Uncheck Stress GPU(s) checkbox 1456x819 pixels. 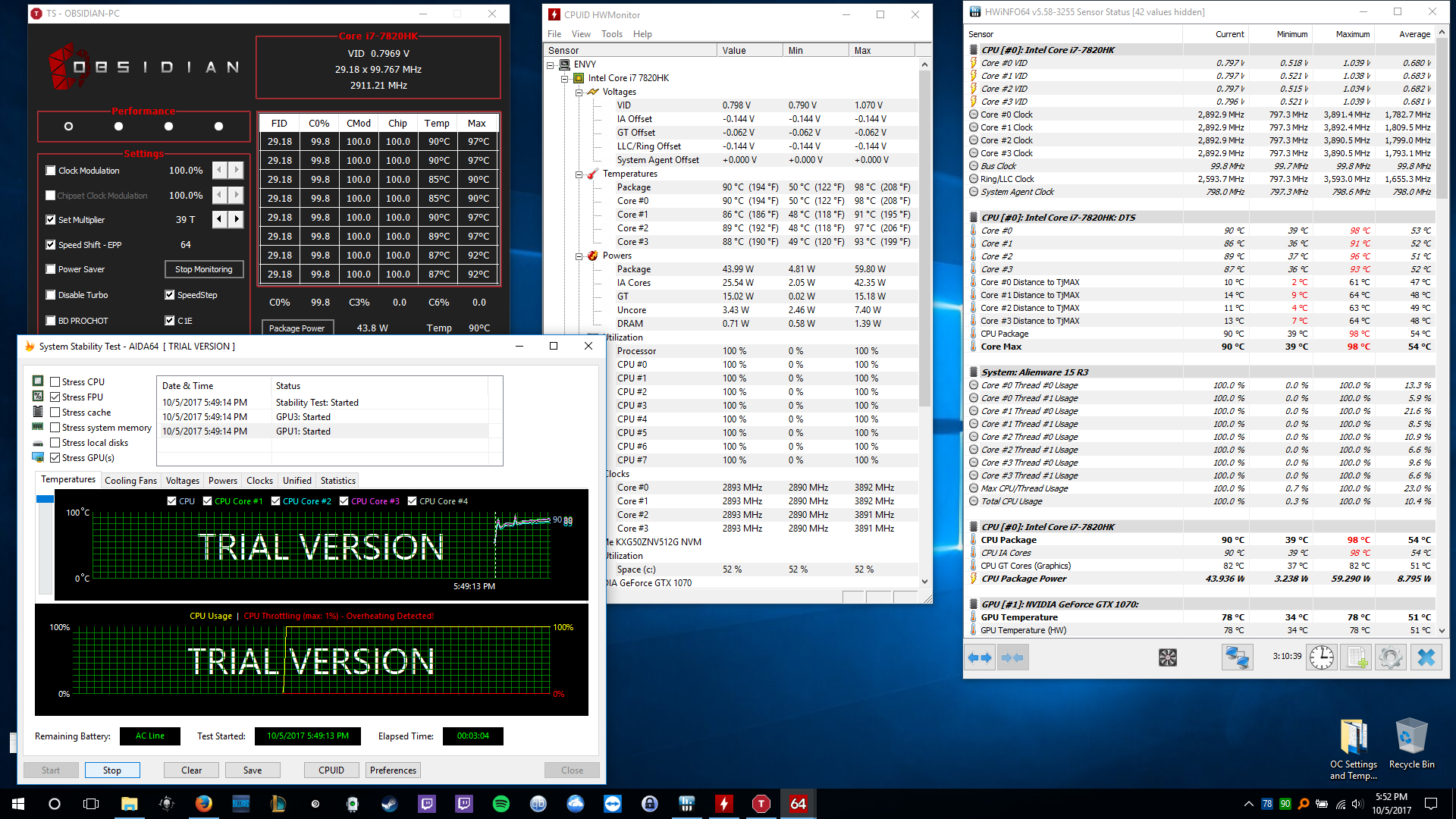55,458
